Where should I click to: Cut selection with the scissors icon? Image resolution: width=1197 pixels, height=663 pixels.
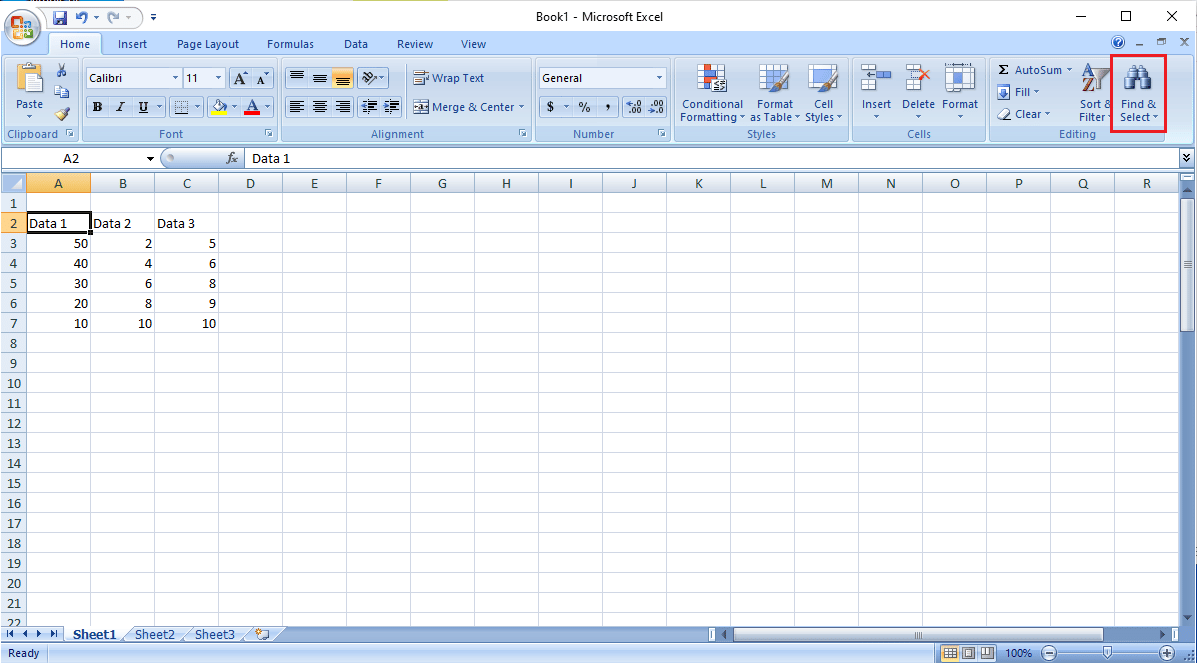tap(62, 70)
